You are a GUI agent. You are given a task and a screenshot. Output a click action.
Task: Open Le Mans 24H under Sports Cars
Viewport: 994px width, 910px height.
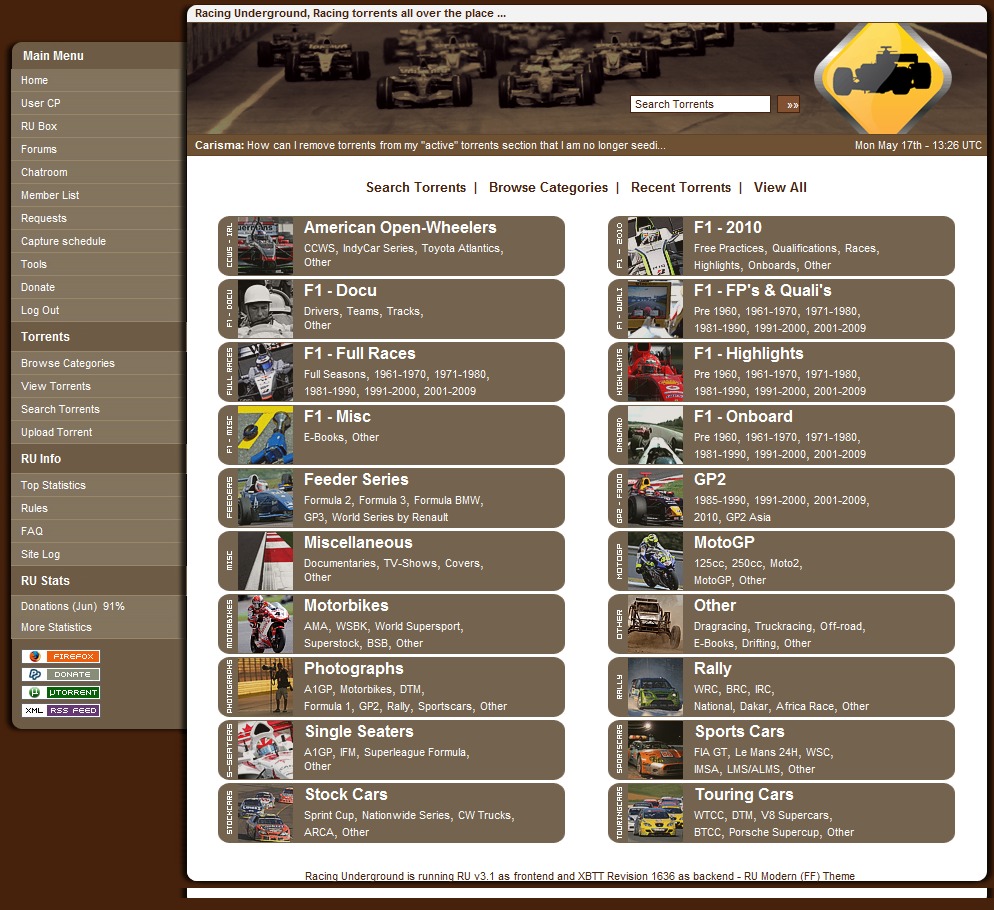point(768,752)
